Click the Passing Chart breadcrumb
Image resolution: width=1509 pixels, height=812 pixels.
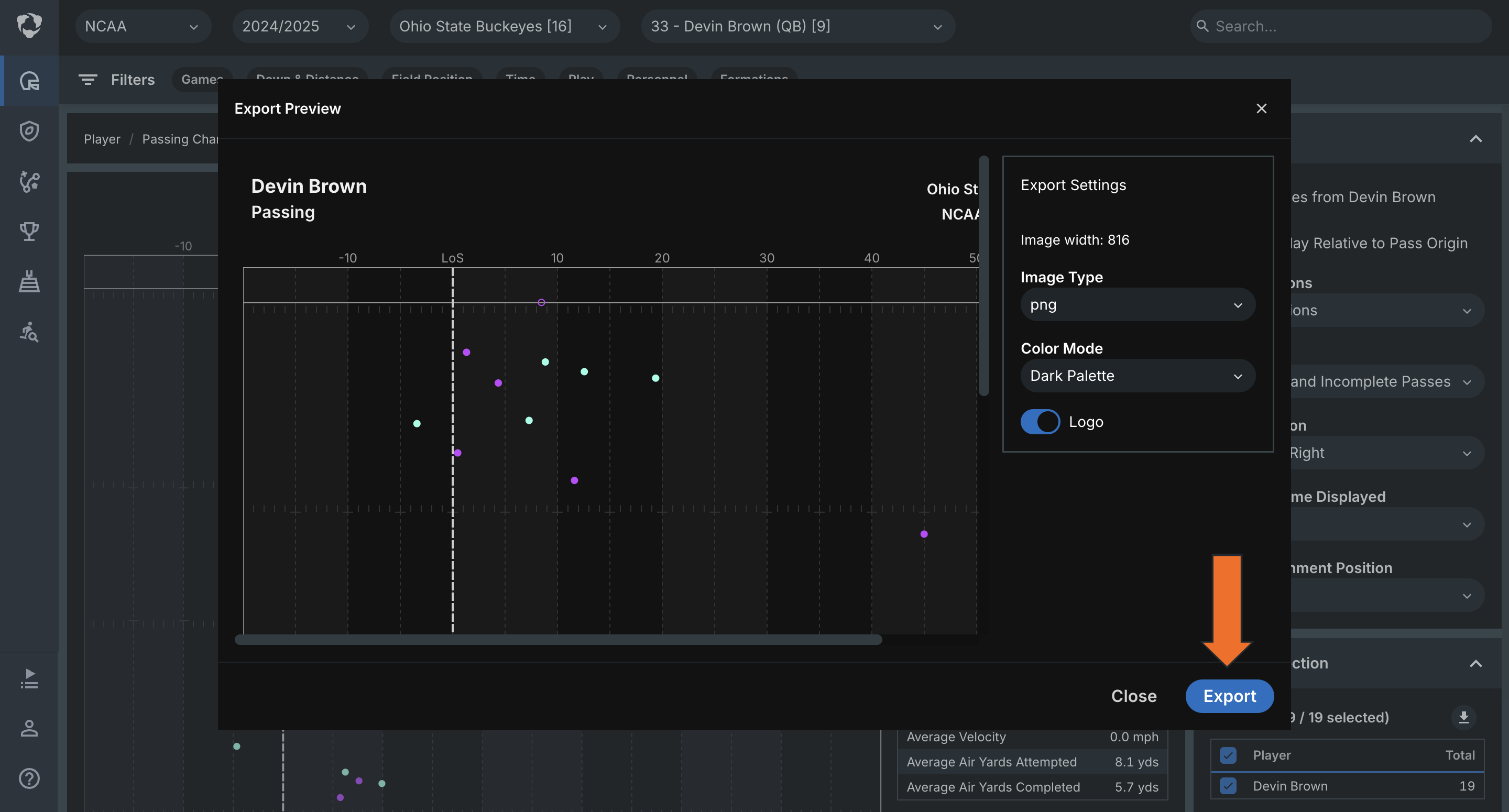point(180,139)
